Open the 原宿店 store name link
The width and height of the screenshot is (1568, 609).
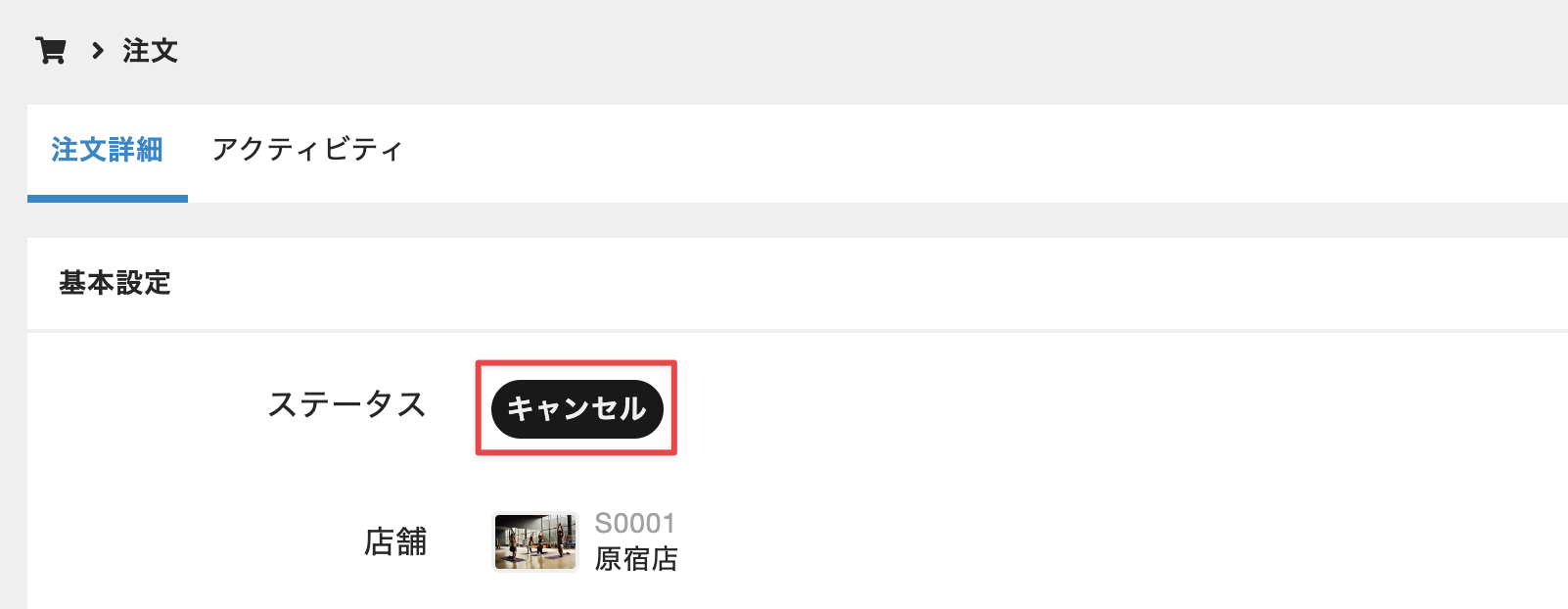(x=636, y=559)
